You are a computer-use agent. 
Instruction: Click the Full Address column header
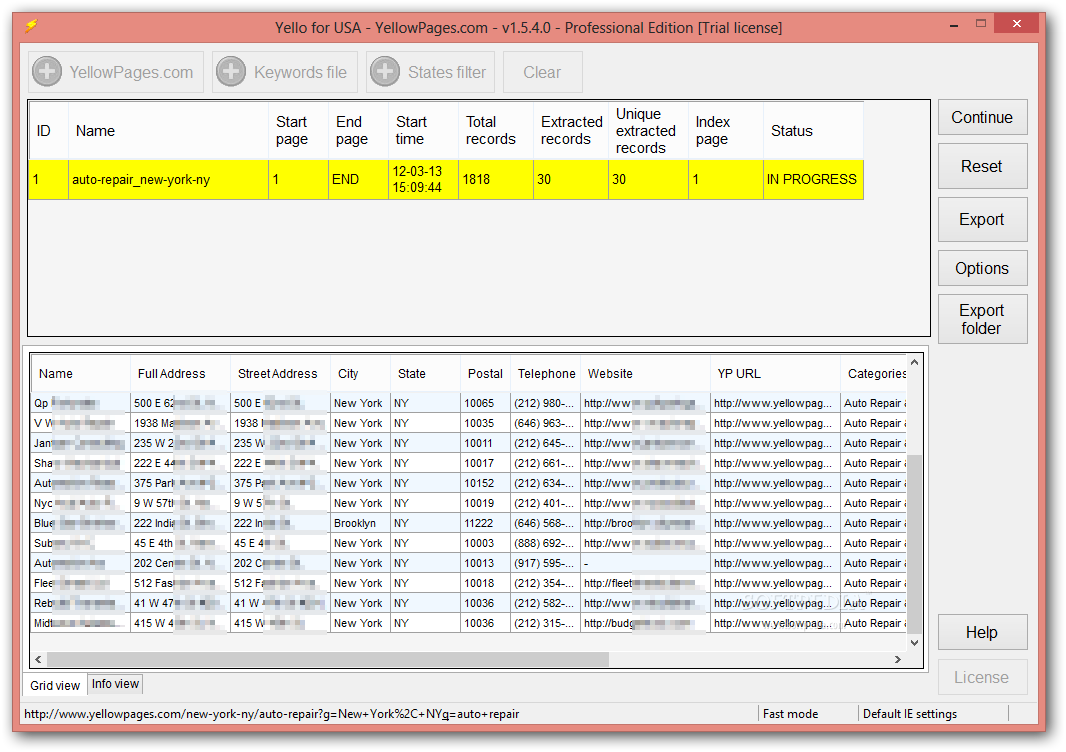[180, 374]
